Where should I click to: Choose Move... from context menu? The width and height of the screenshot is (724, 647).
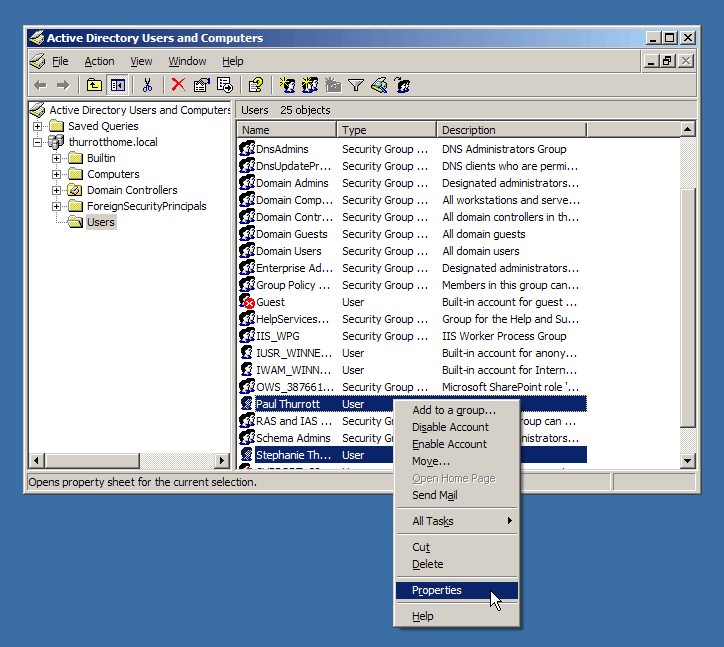(457, 461)
